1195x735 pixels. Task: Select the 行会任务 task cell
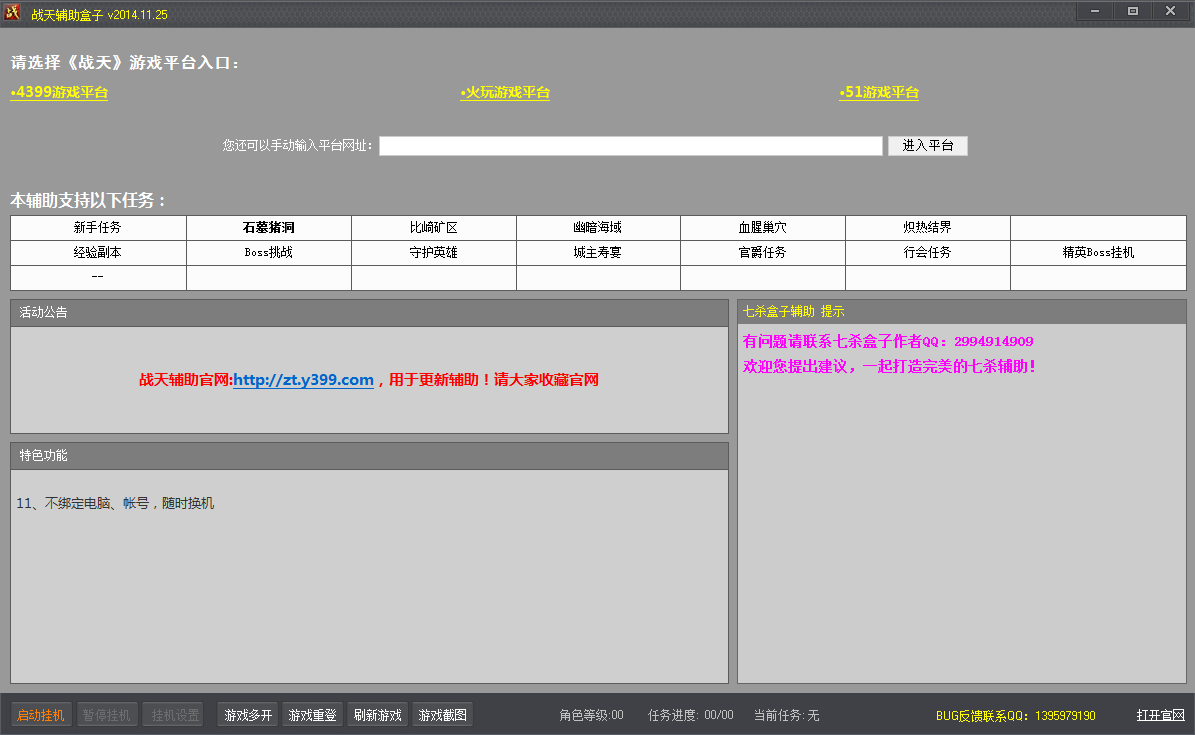coord(927,252)
